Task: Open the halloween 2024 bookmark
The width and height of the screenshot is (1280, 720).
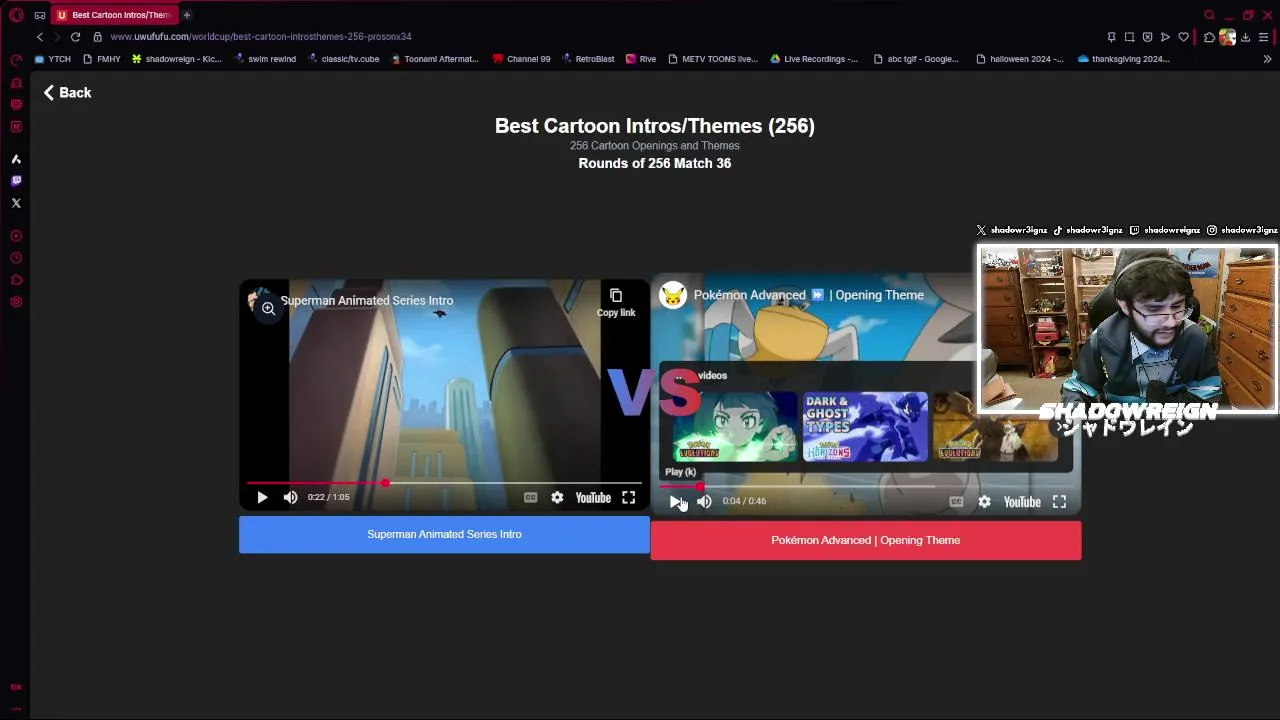Action: click(x=1019, y=59)
